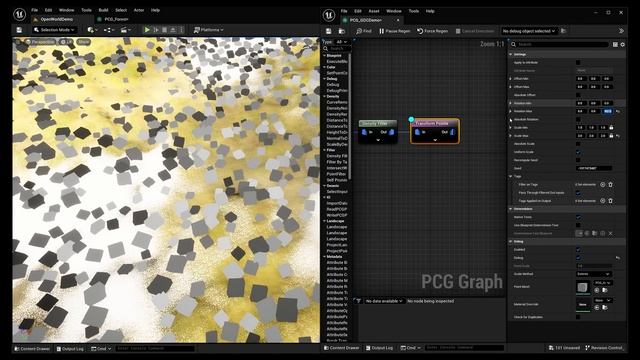Click the Scale Max lock icon
The width and height of the screenshot is (640, 360).
point(611,136)
